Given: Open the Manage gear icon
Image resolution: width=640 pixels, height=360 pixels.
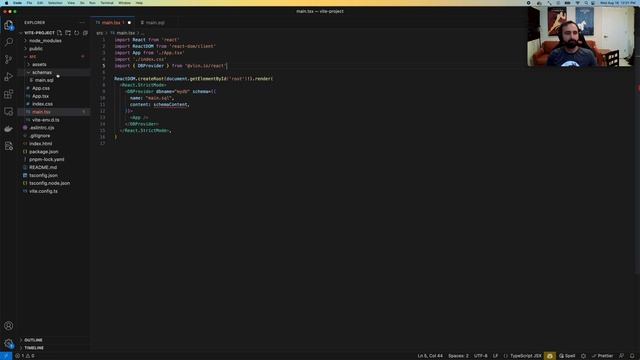Looking at the screenshot, I should [9, 343].
